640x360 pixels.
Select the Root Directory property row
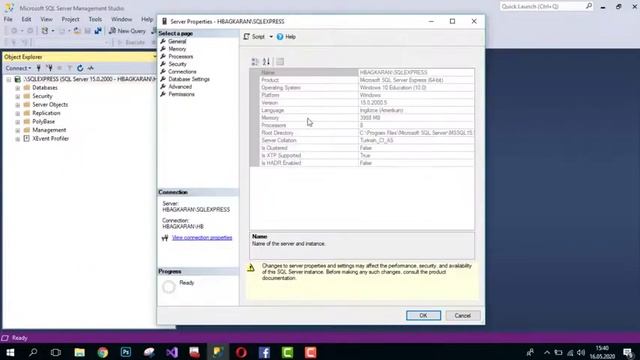coord(367,133)
